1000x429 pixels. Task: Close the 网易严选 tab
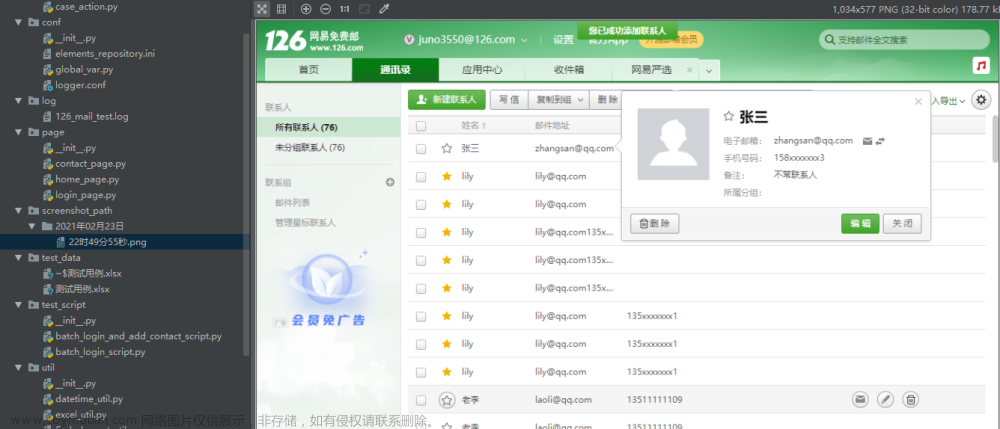tap(689, 70)
